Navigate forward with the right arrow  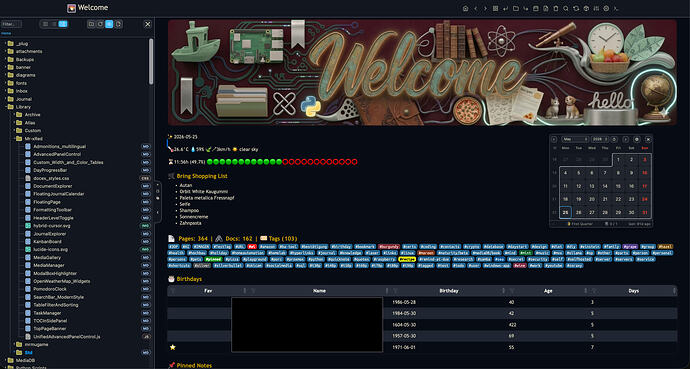[x=485, y=8]
